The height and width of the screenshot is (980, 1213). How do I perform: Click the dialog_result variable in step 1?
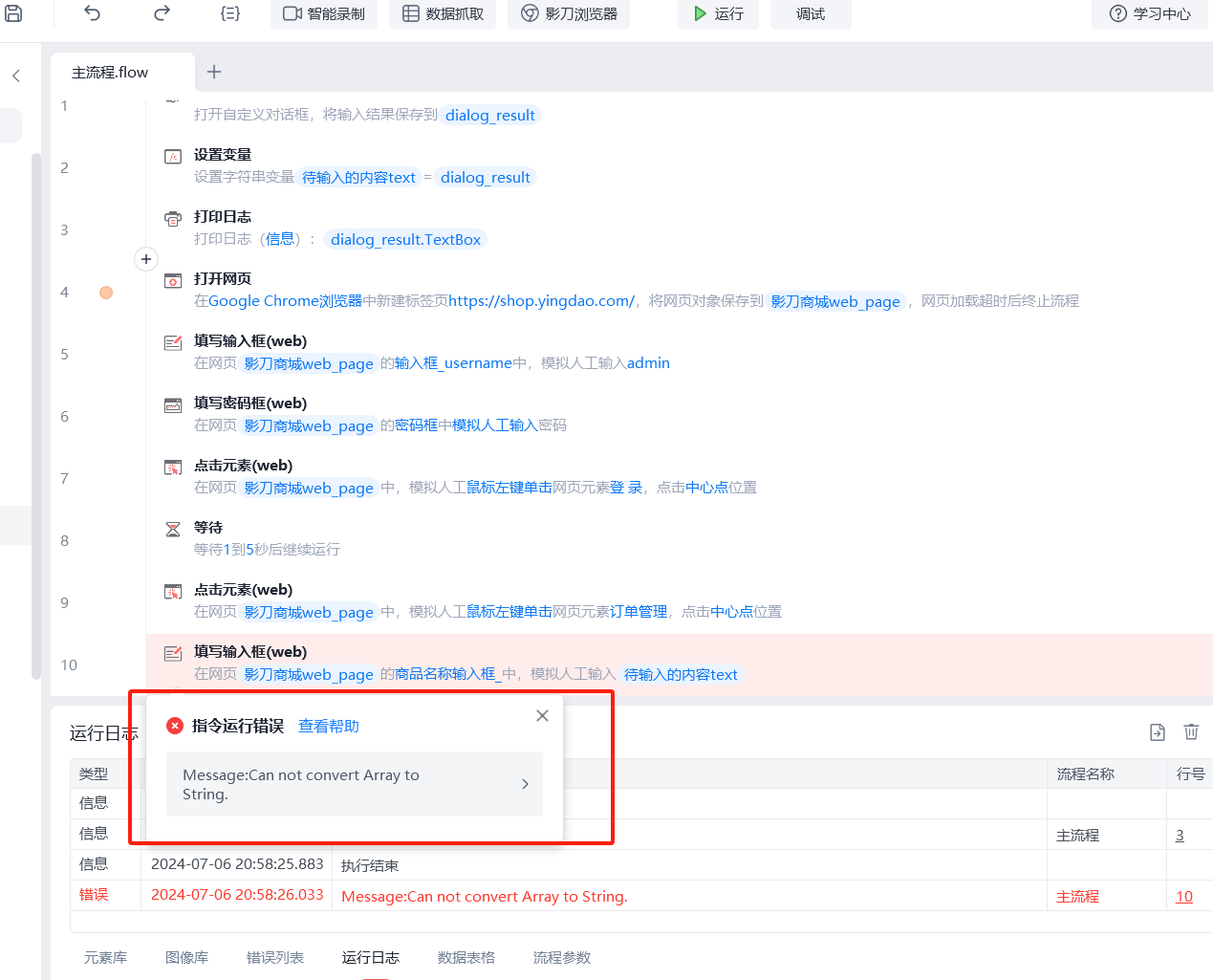click(x=490, y=115)
